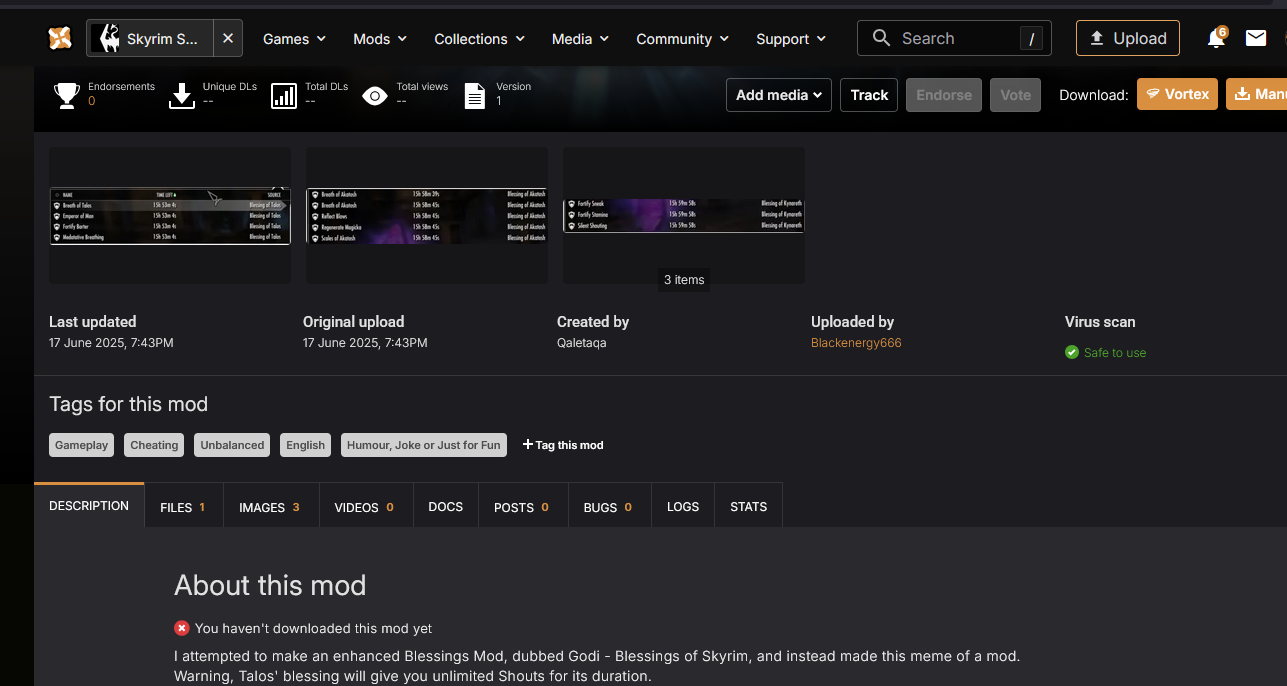1287x686 pixels.
Task: Open the Blessing of Akatosh screenshot thumbnail
Action: tap(427, 216)
